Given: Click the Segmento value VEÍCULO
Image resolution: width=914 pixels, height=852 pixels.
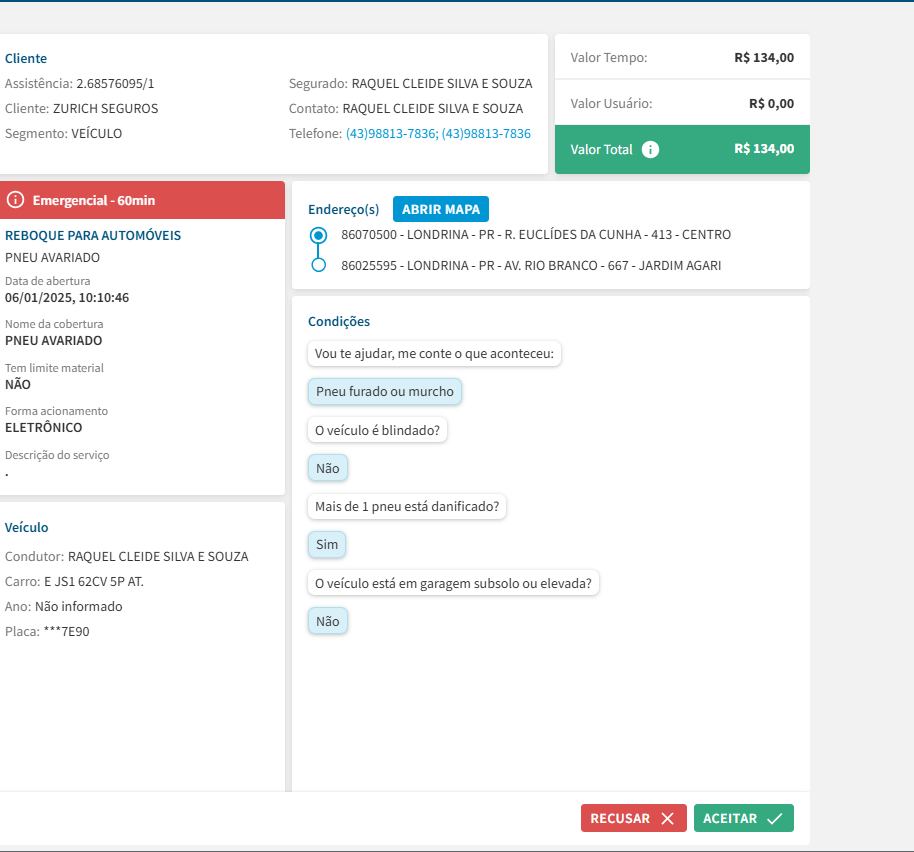Looking at the screenshot, I should 97,133.
